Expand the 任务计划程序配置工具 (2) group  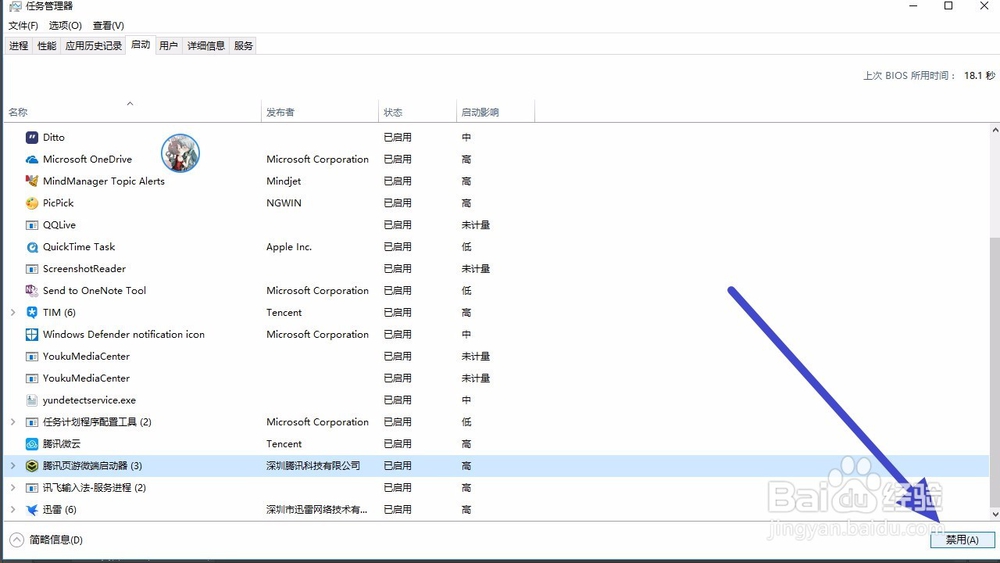pyautogui.click(x=13, y=422)
